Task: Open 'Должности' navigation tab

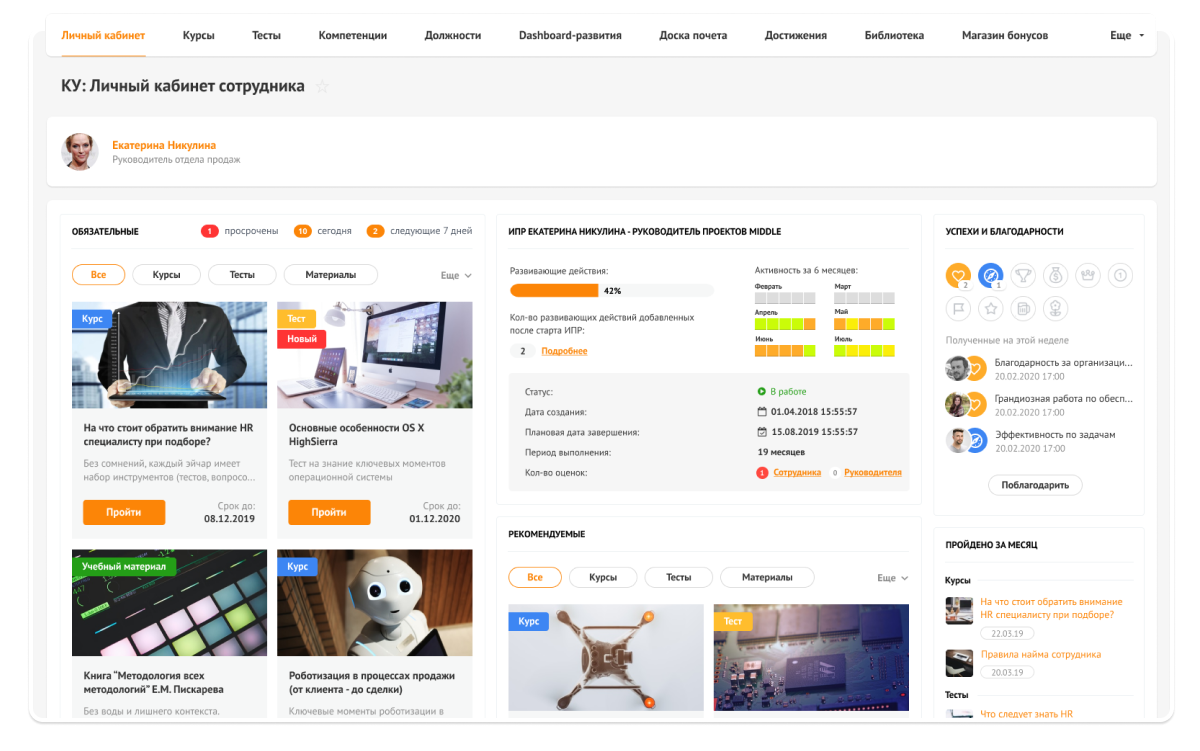Action: pos(452,35)
